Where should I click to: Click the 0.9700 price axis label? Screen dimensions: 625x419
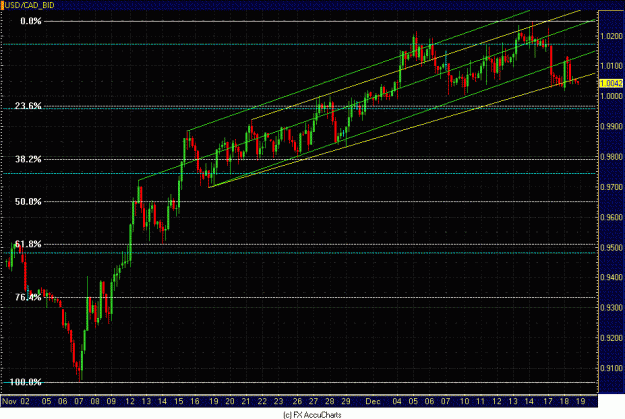[611, 187]
